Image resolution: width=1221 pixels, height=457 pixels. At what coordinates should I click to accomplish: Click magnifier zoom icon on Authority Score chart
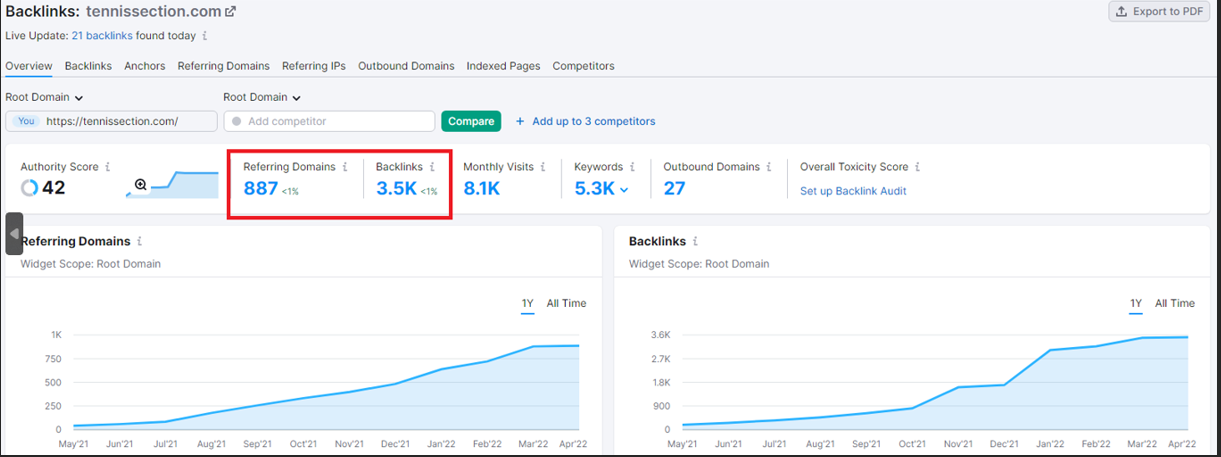pyautogui.click(x=141, y=184)
